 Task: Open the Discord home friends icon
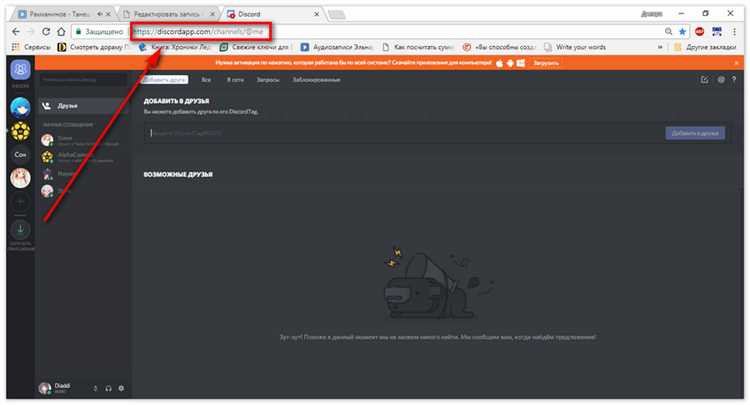click(20, 70)
